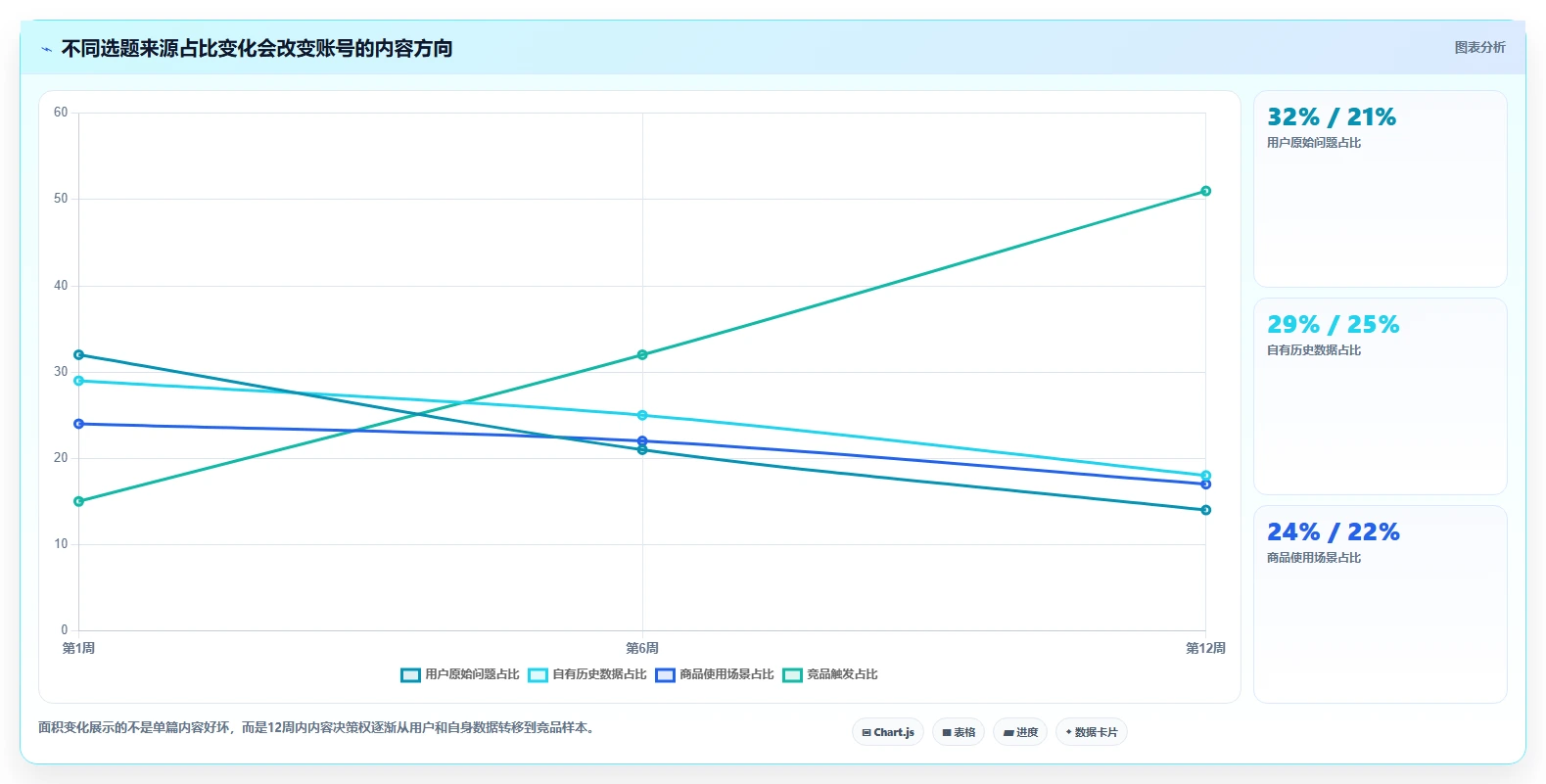Image resolution: width=1546 pixels, height=784 pixels.
Task: Click 自有历史数据占比 caption in second card
Action: pos(1314,350)
